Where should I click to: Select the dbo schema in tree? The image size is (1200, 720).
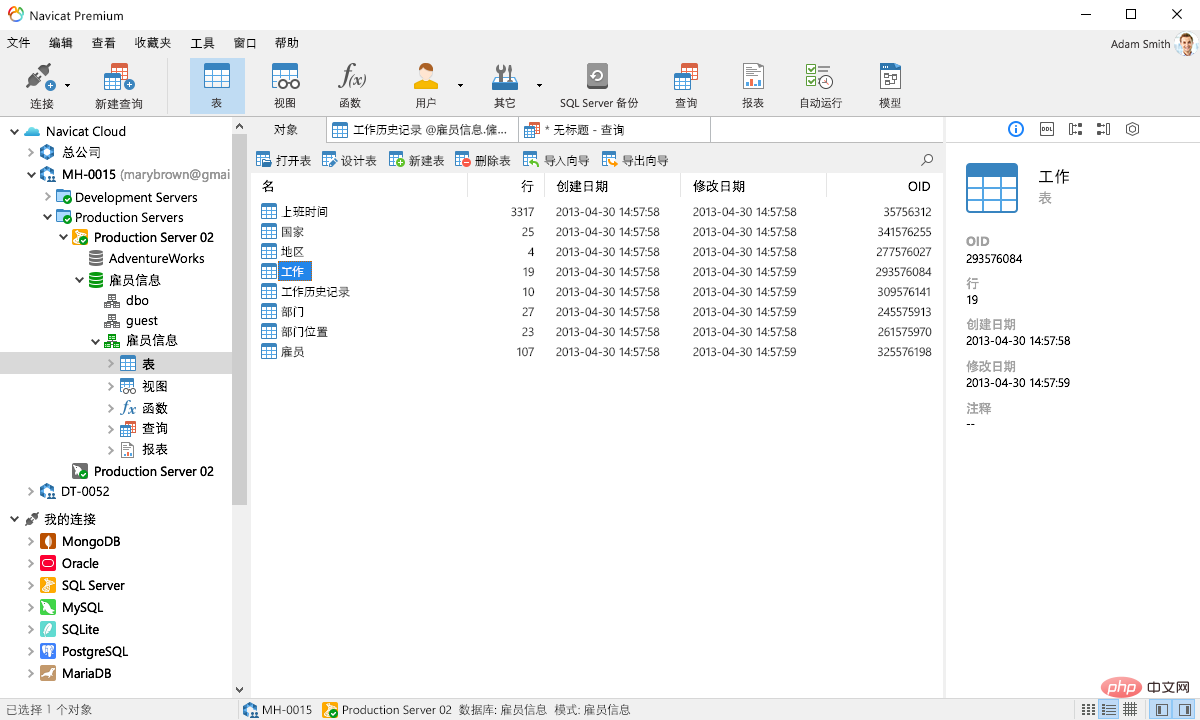(x=126, y=300)
